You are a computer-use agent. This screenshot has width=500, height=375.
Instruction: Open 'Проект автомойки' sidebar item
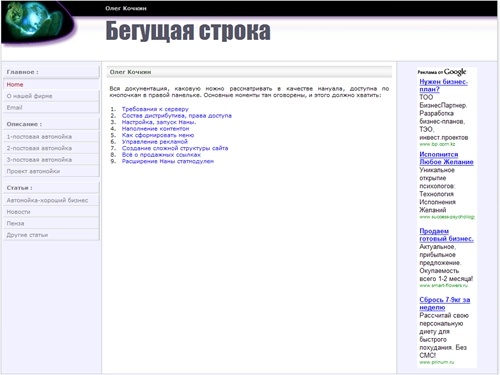click(51, 171)
